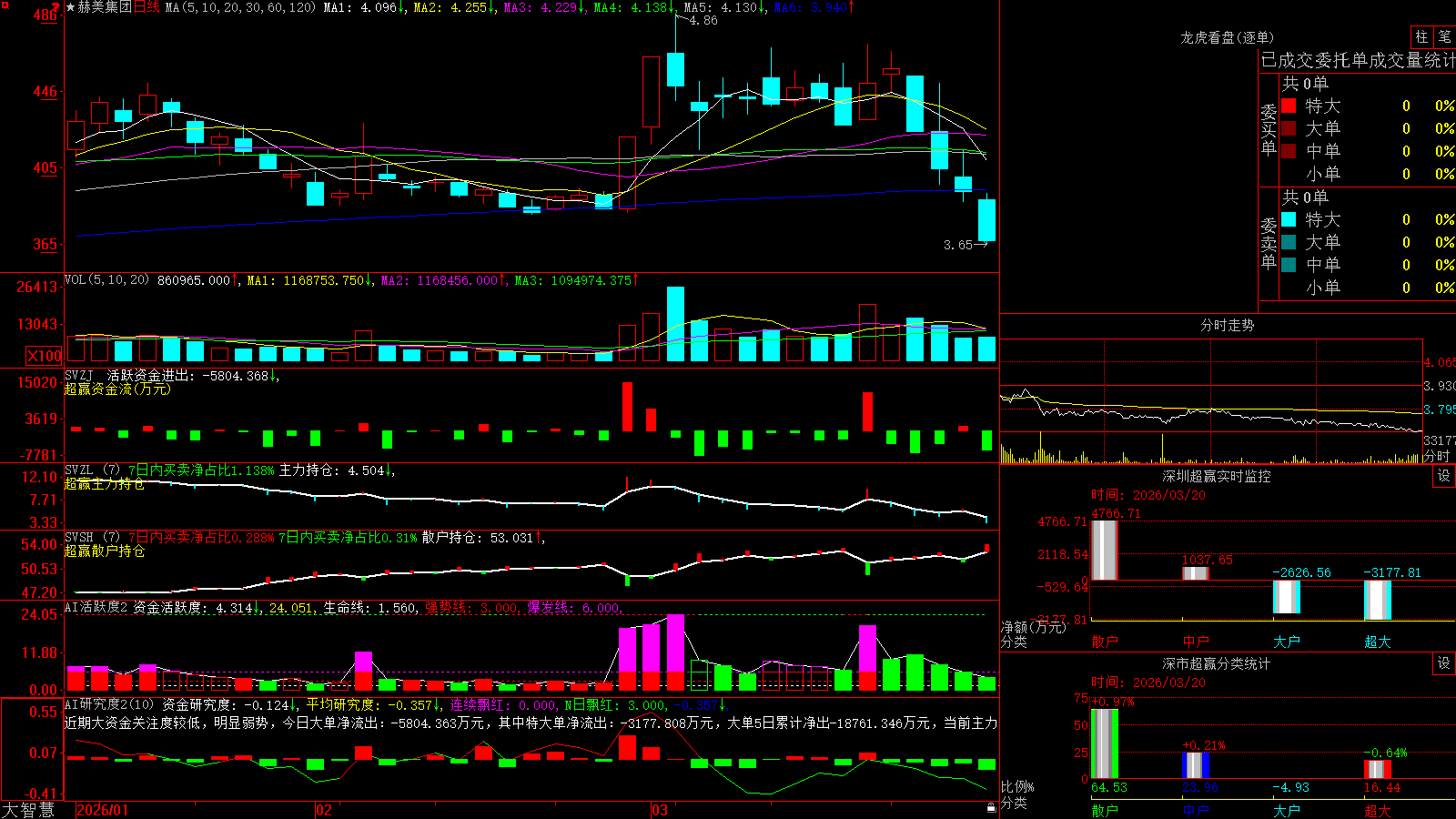Image resolution: width=1456 pixels, height=819 pixels.
Task: Click the 深圳超赢实时监控 panel title
Action: pyautogui.click(x=1217, y=476)
